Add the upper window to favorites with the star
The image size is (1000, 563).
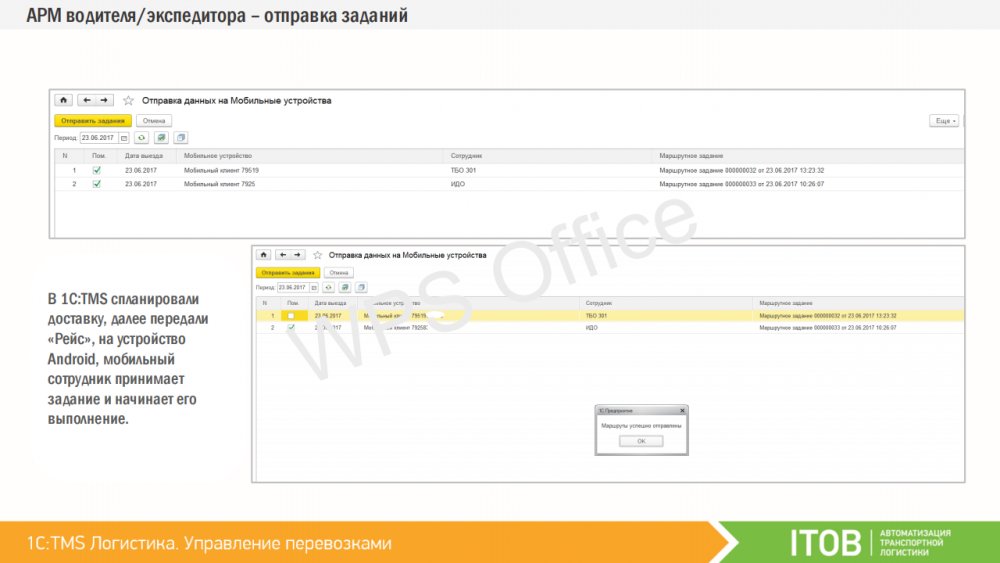(128, 100)
